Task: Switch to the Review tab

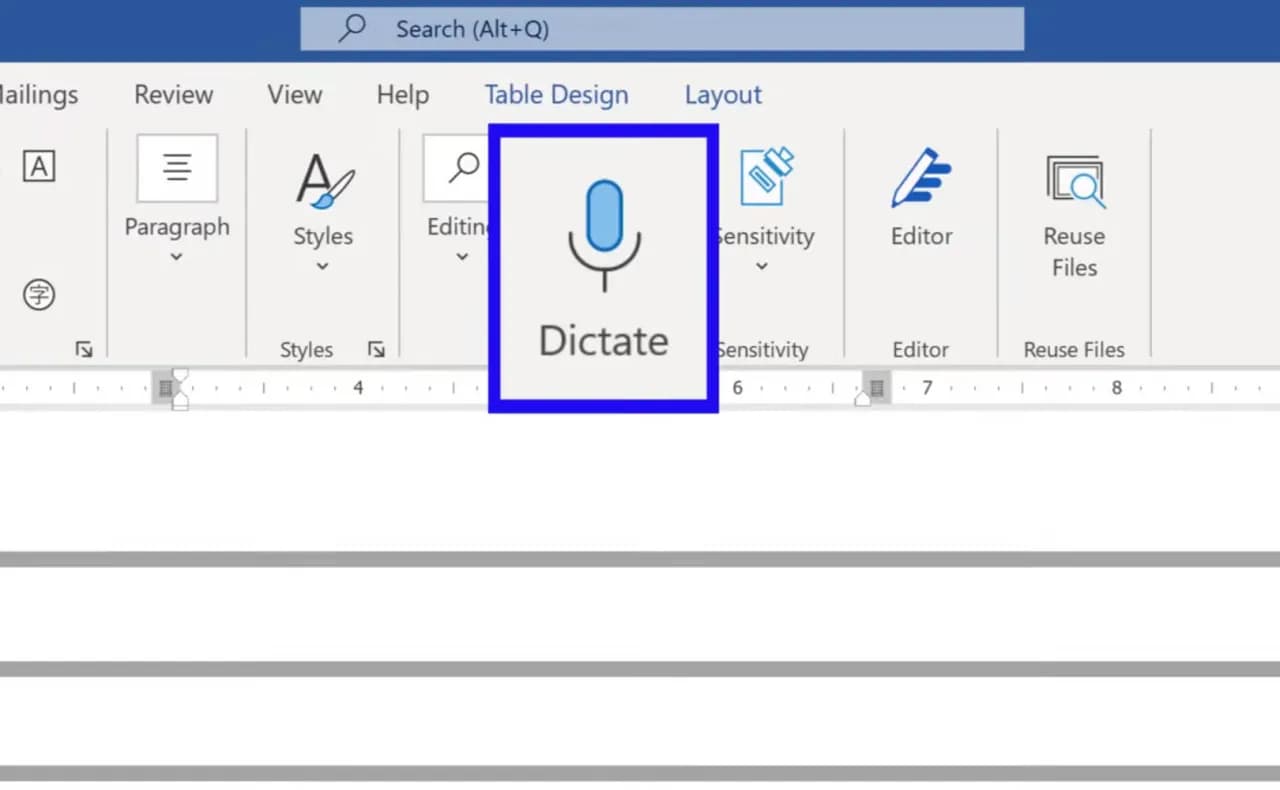Action: [x=173, y=95]
